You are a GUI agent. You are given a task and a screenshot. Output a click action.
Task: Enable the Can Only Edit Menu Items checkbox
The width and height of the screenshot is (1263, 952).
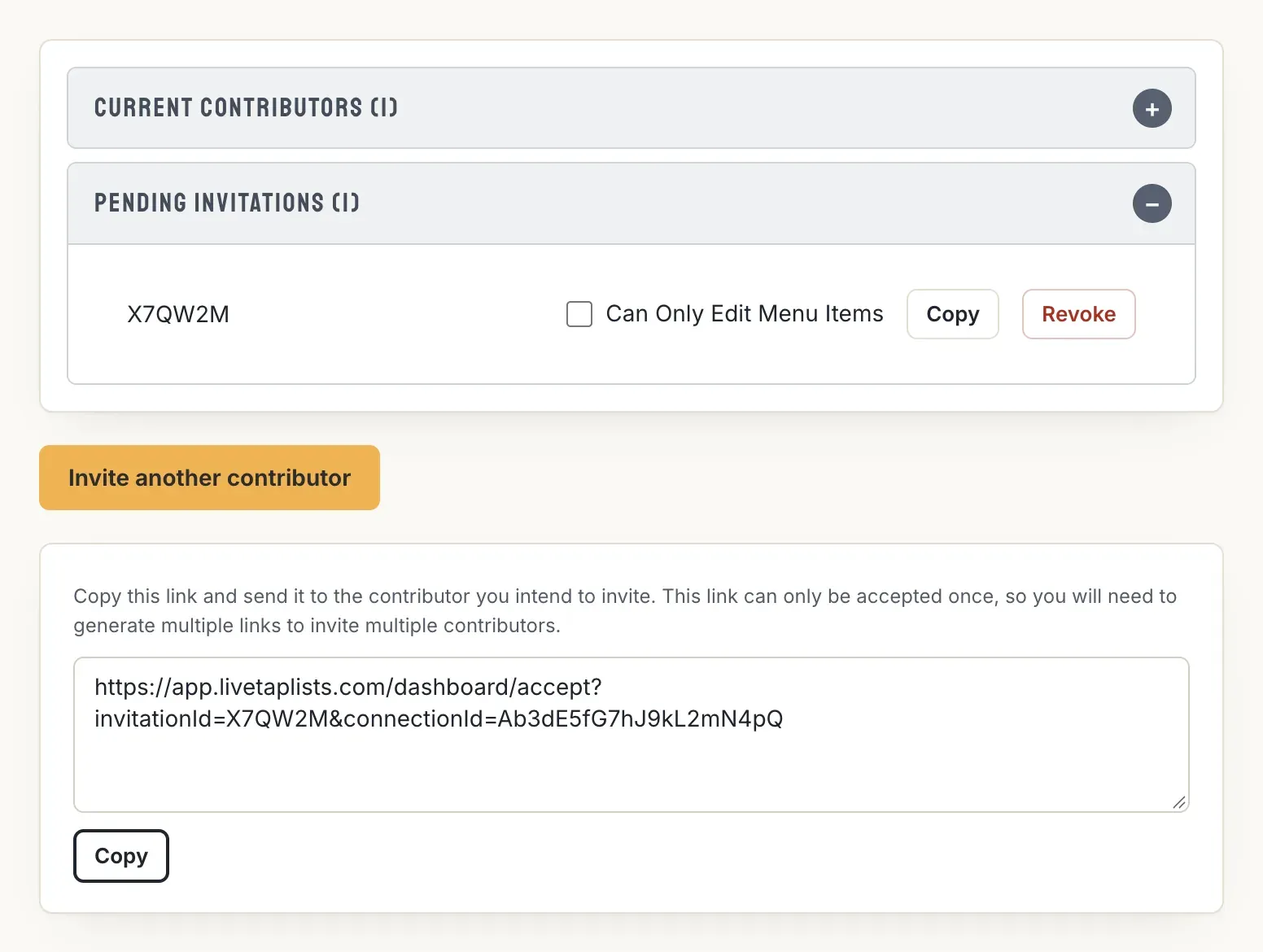click(x=579, y=314)
